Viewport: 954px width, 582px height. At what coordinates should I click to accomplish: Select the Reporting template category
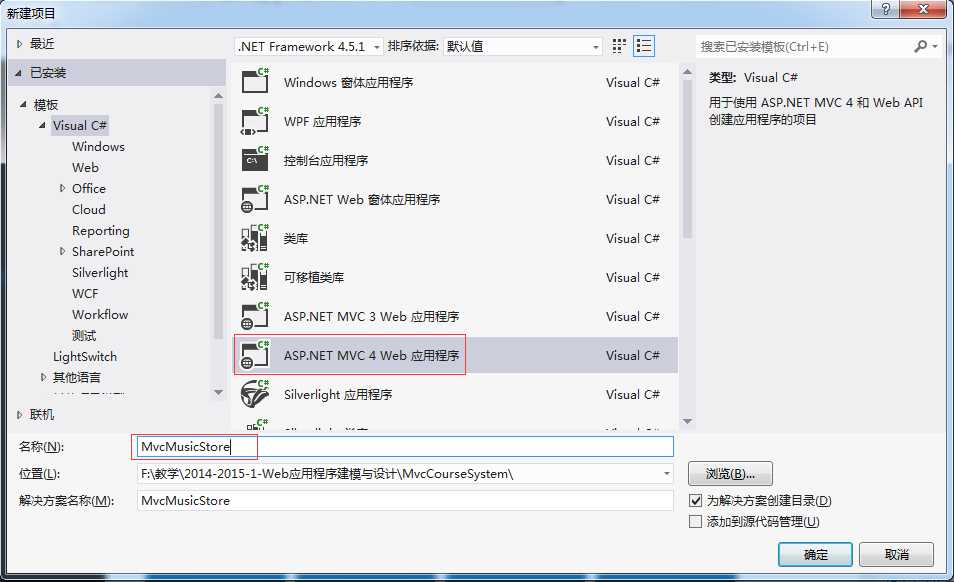[100, 230]
